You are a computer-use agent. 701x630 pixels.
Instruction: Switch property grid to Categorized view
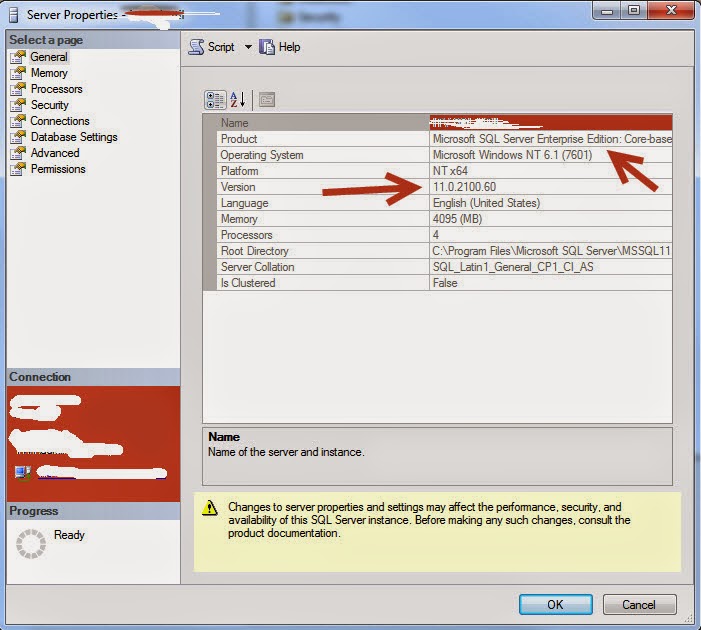(x=215, y=100)
